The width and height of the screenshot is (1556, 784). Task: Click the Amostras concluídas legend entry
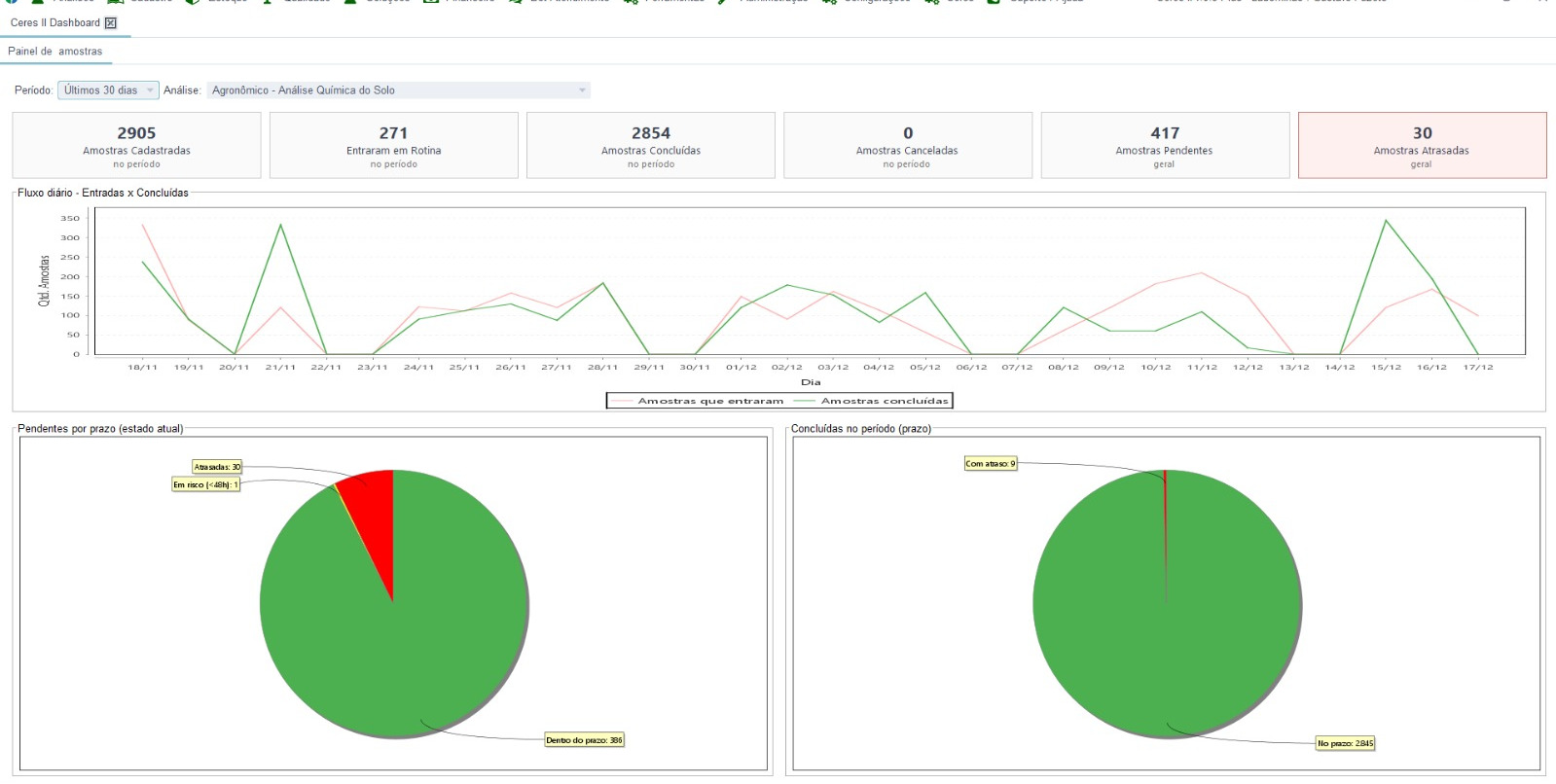tap(872, 401)
